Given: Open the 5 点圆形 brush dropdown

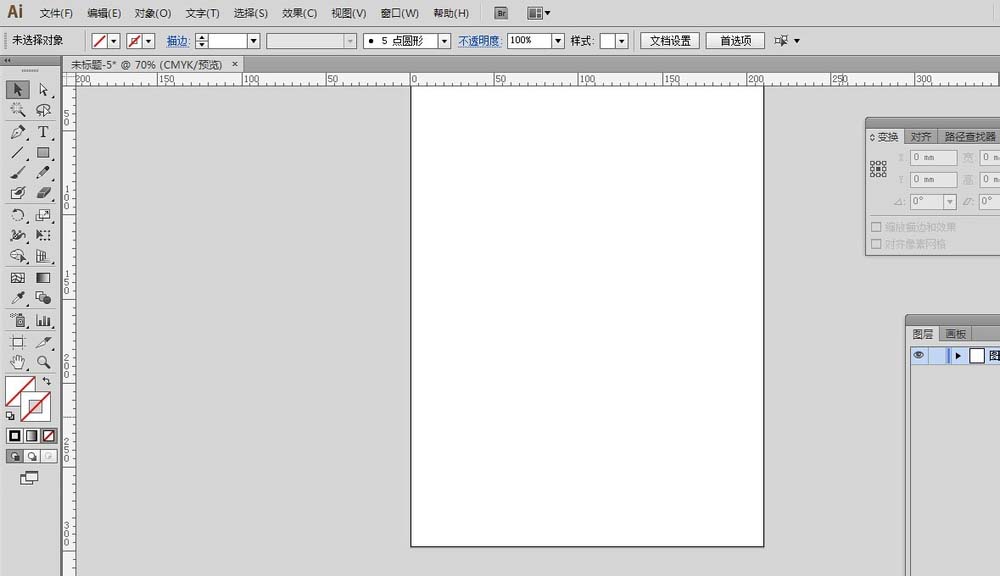Looking at the screenshot, I should 445,41.
